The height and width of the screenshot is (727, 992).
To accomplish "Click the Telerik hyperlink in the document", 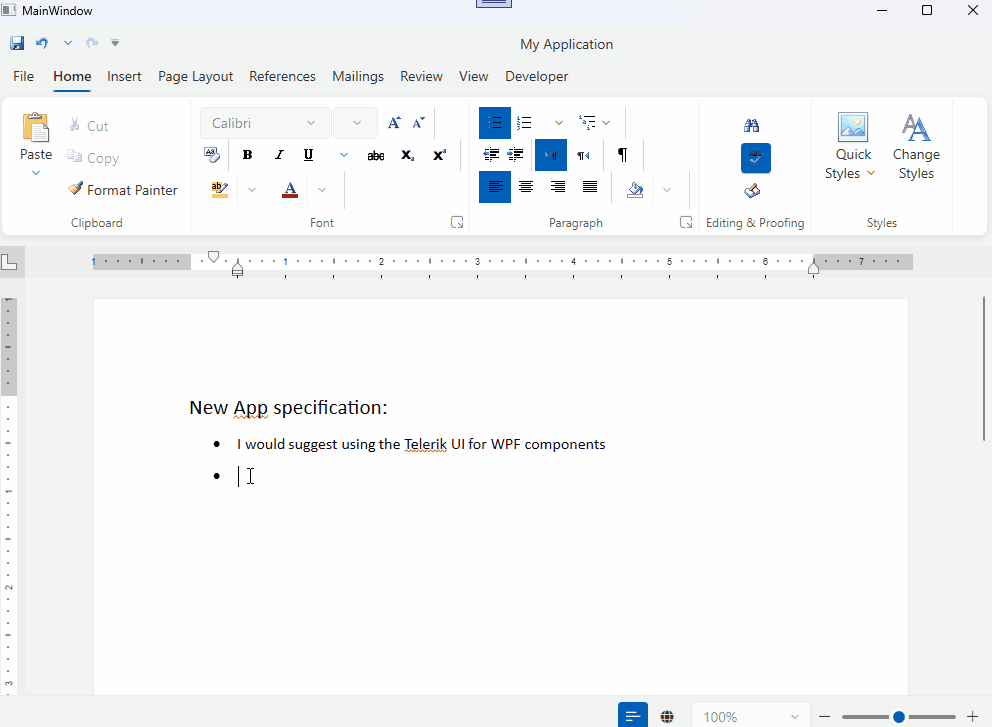I will point(427,444).
